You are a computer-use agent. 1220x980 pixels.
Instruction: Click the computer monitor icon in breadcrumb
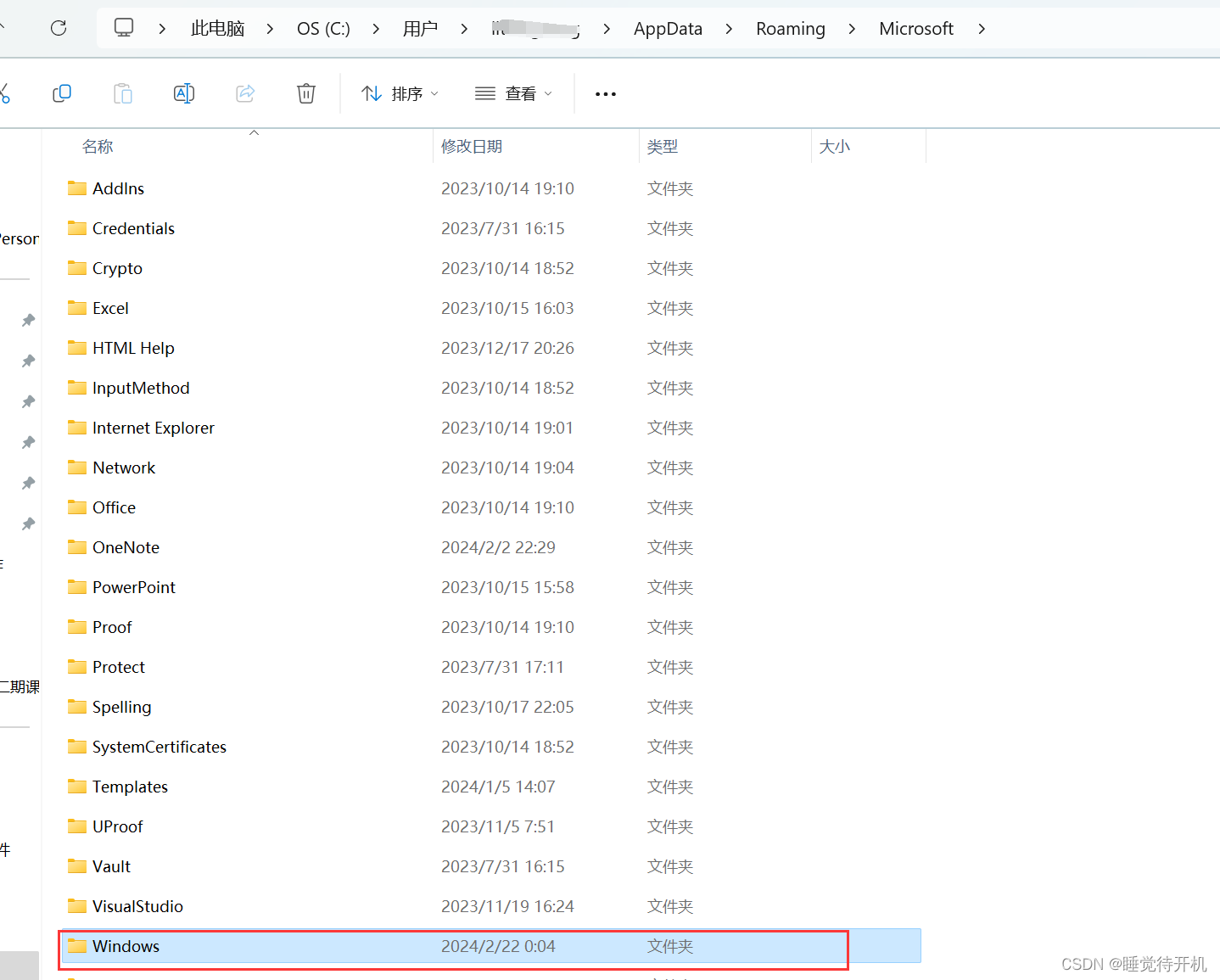click(x=124, y=28)
